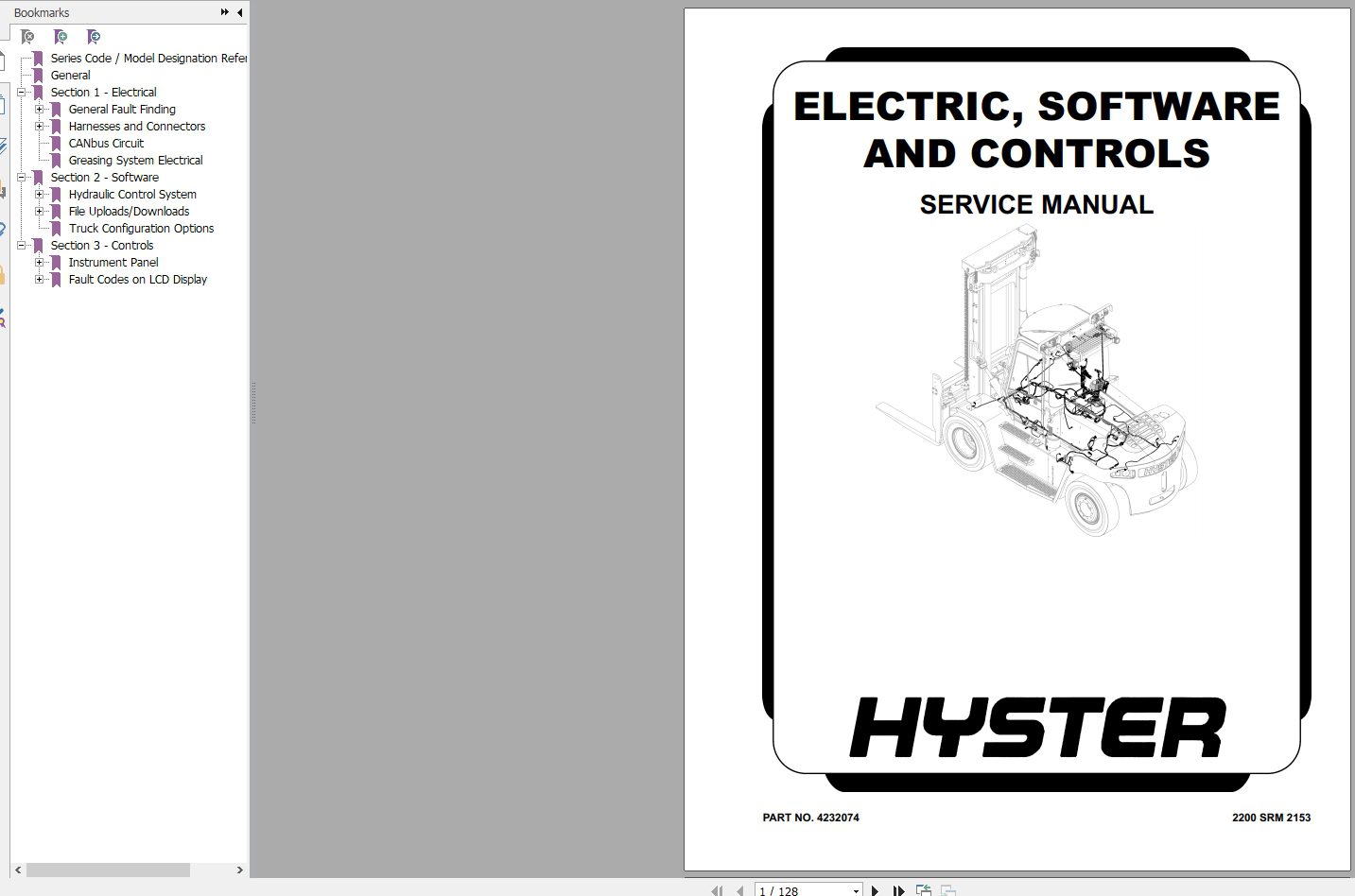Select Section 3 - Controls bookmark

pyautogui.click(x=102, y=246)
